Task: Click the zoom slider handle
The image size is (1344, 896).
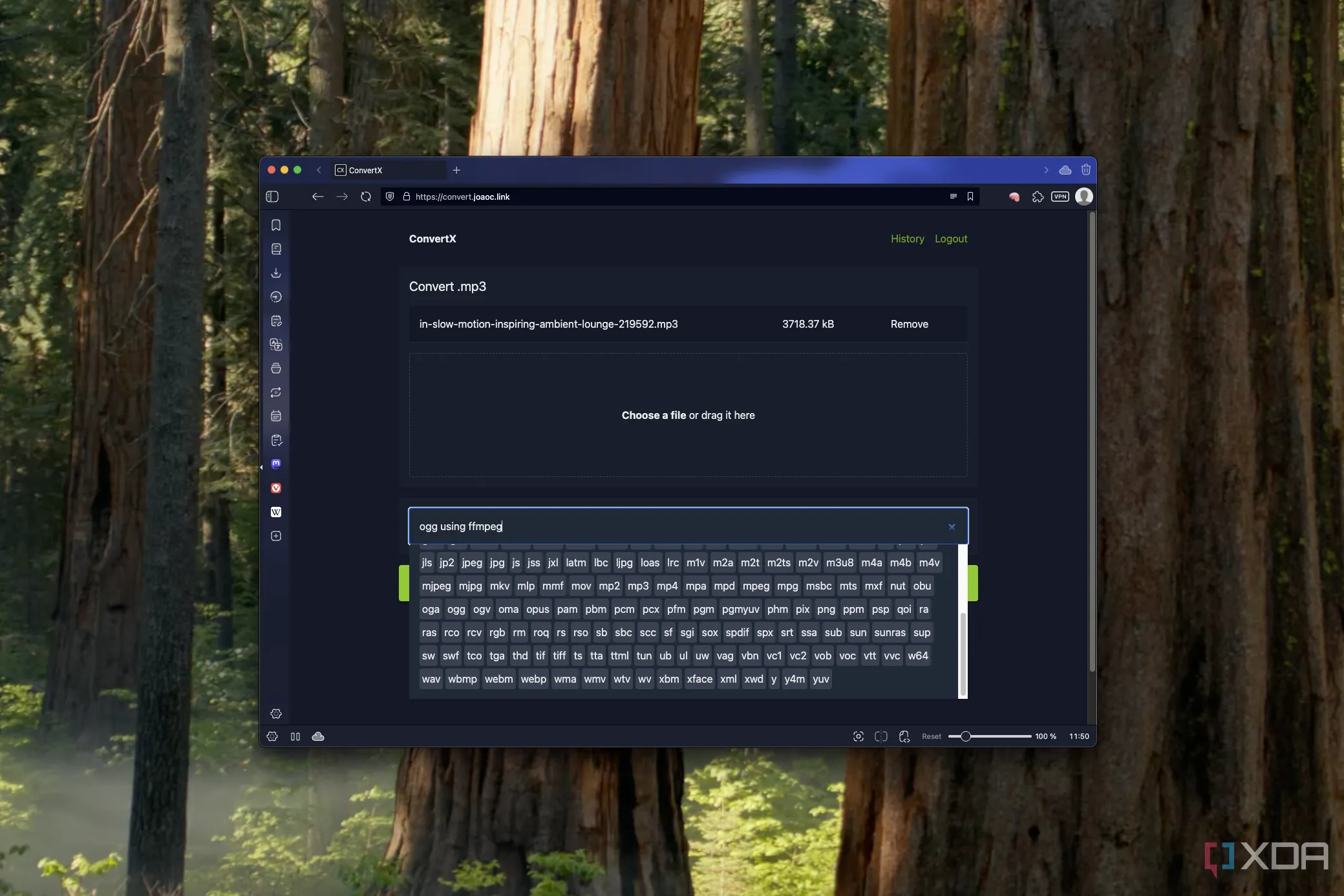Action: [x=965, y=736]
